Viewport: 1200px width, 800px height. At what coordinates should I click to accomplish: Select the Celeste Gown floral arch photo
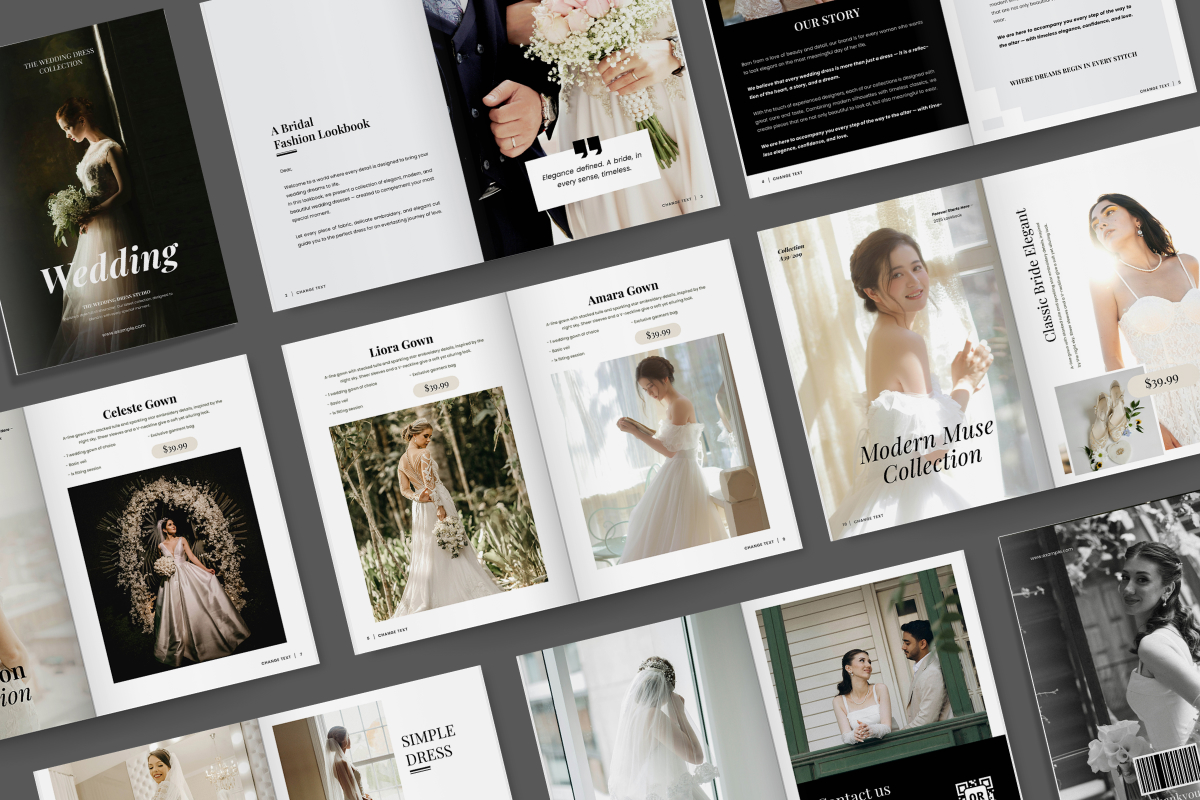tap(177, 565)
